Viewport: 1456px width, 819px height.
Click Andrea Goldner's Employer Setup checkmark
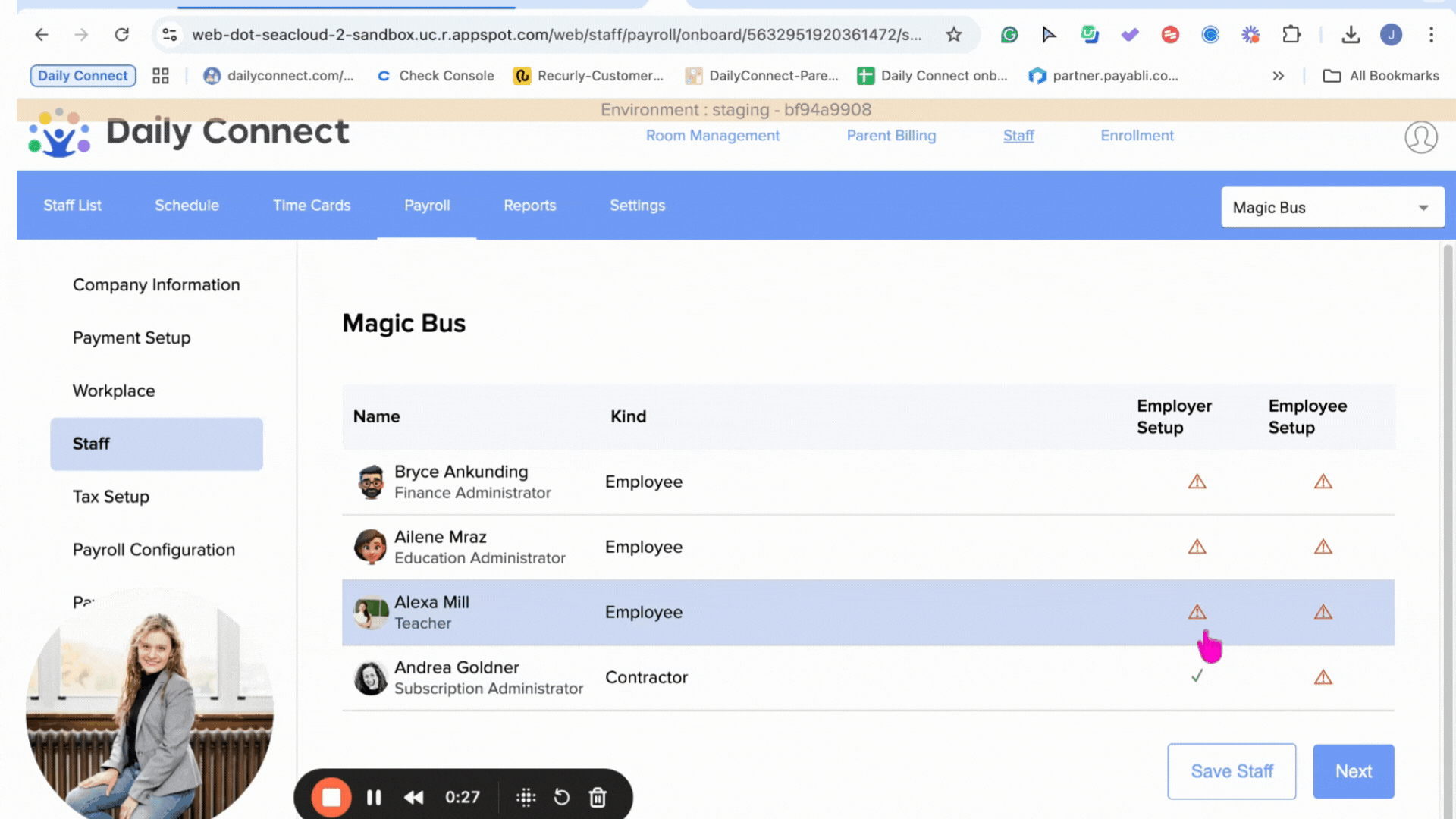tap(1197, 676)
